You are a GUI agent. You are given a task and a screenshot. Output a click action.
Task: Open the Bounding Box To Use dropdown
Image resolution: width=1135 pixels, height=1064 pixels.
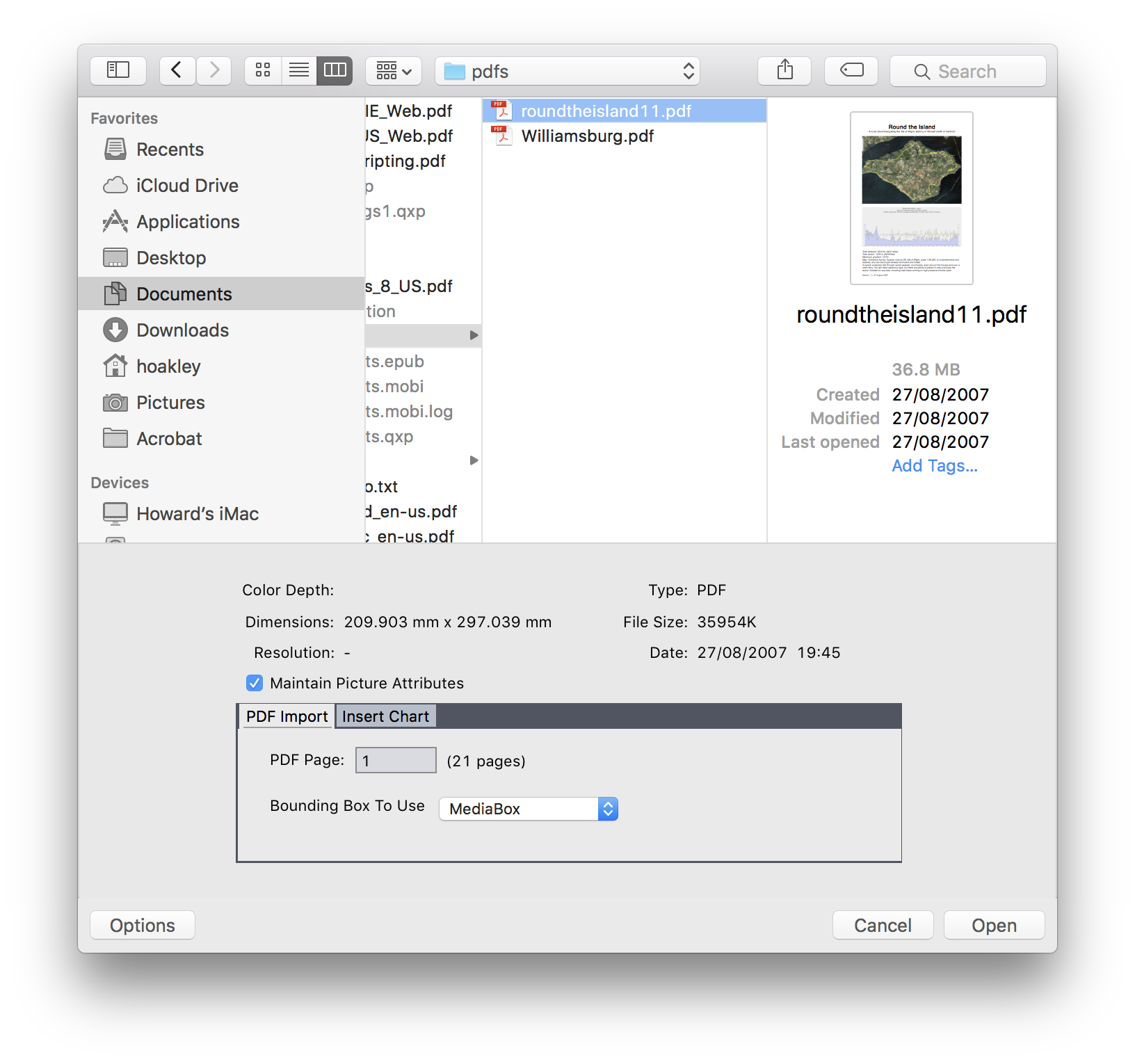tap(527, 808)
